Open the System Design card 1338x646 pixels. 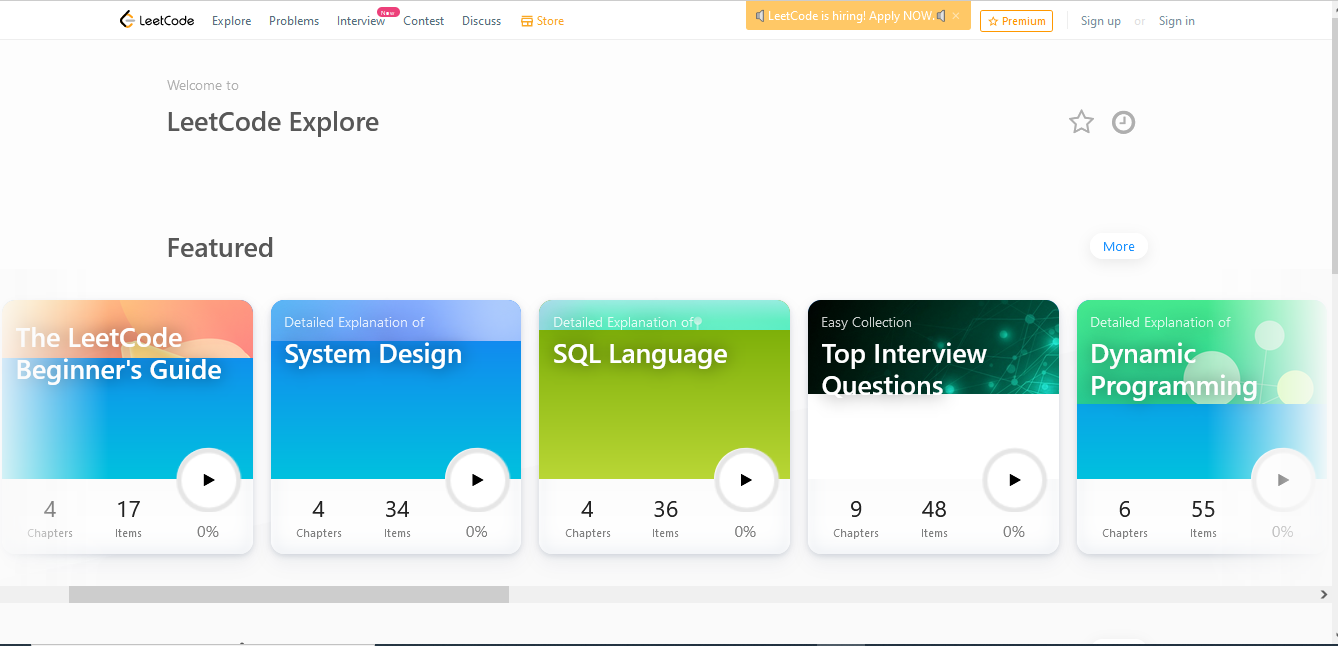[396, 427]
